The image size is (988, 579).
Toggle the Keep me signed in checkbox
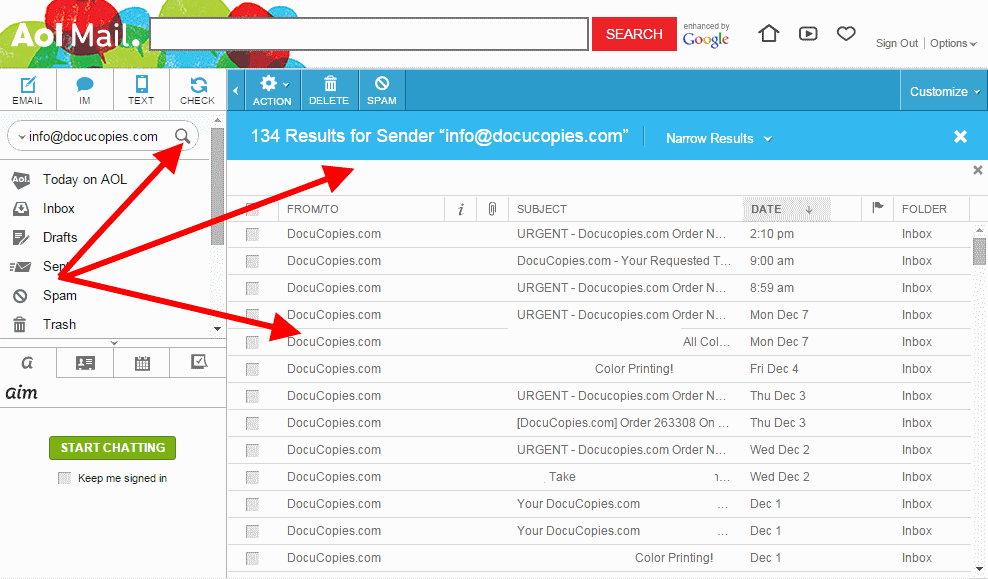[x=63, y=480]
